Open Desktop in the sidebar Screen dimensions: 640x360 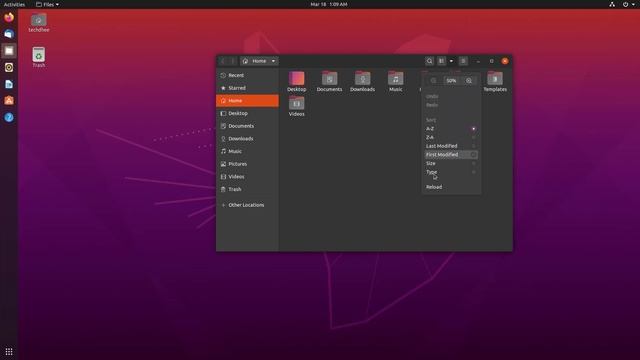coord(247,113)
